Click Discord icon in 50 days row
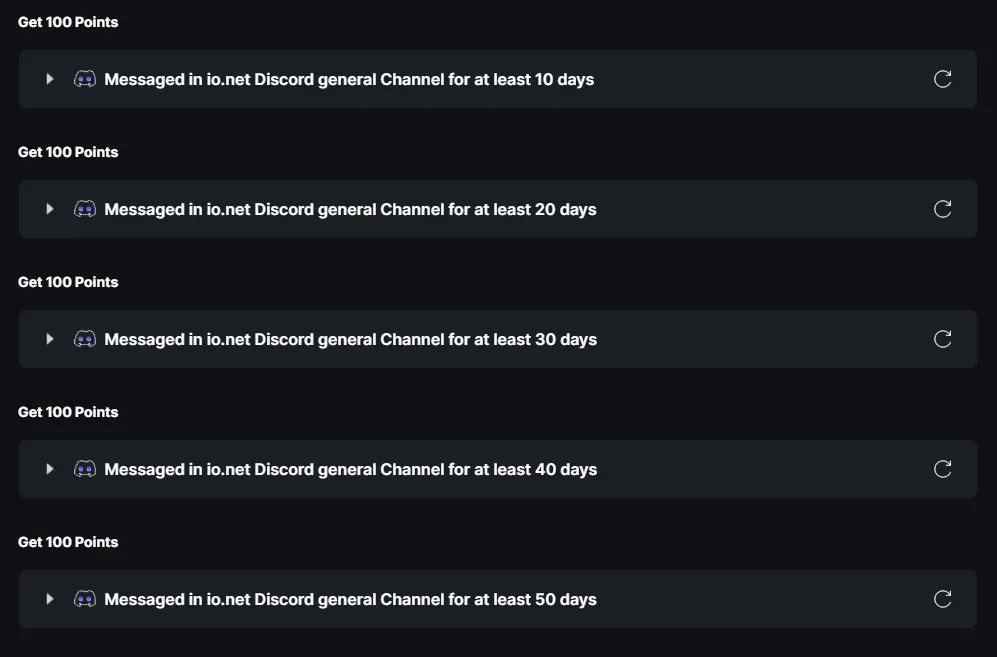 (85, 599)
